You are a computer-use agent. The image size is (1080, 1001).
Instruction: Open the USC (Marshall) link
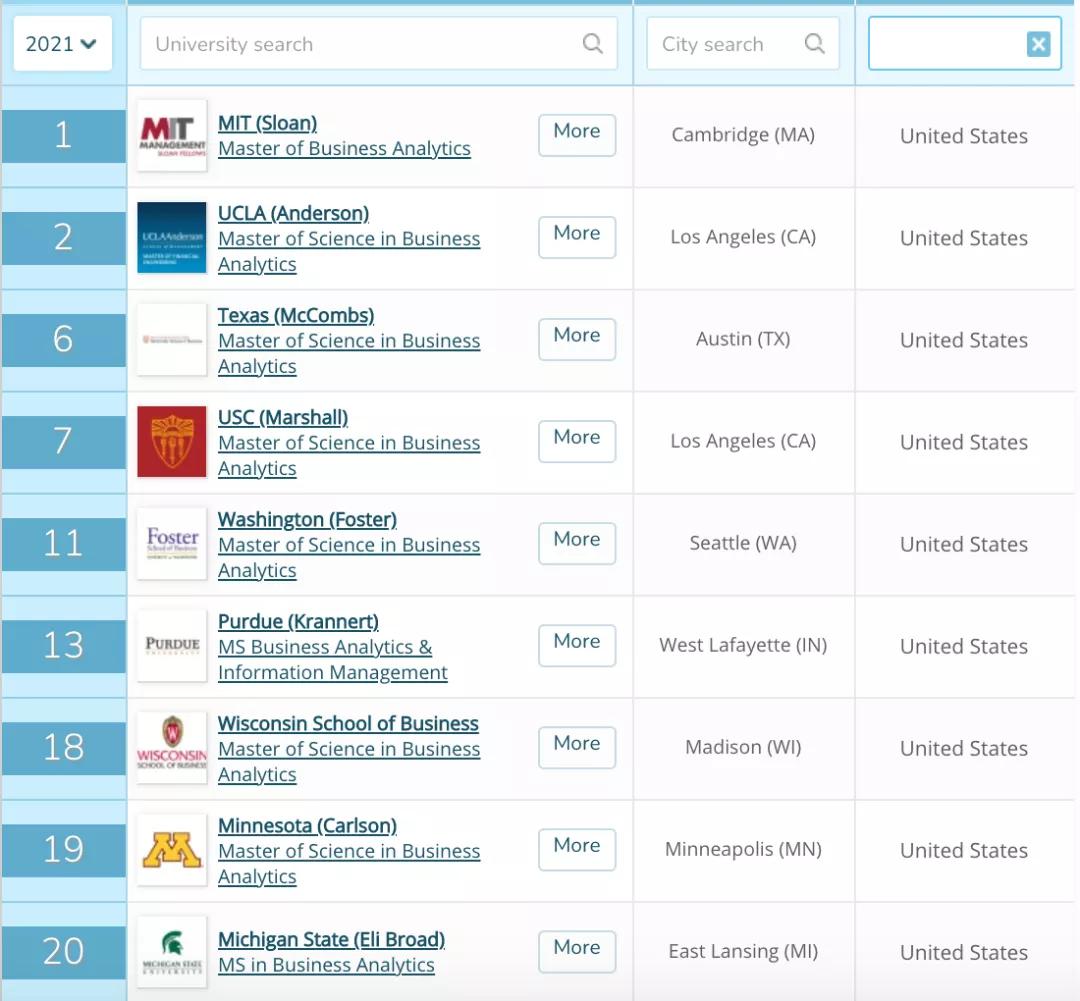(x=283, y=417)
